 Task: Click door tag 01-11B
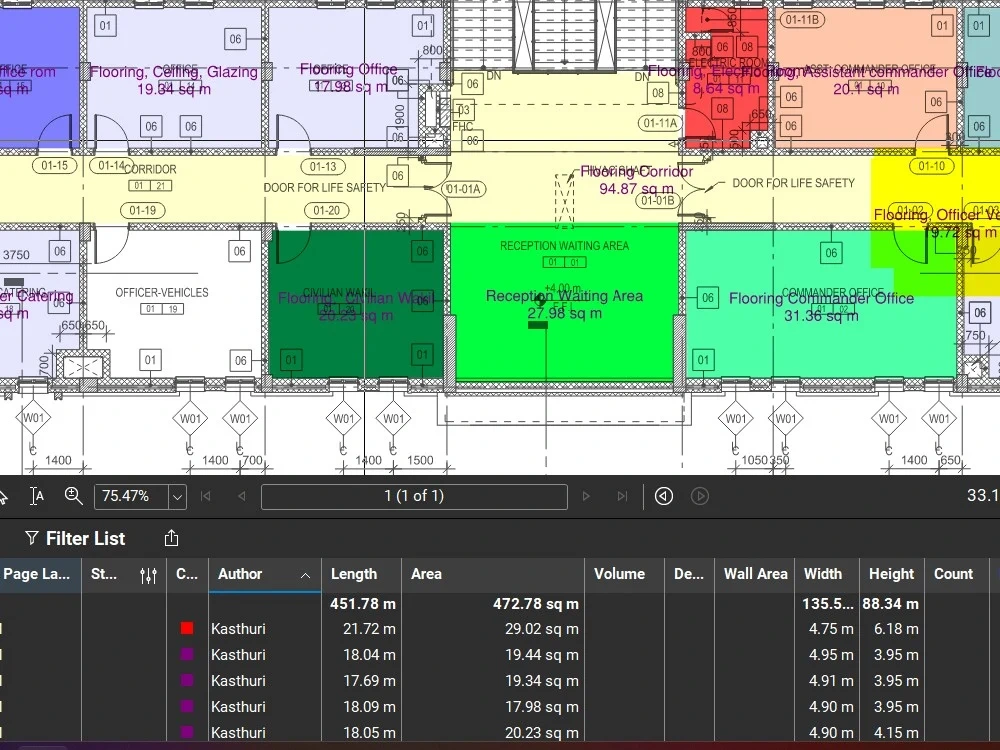(x=802, y=20)
